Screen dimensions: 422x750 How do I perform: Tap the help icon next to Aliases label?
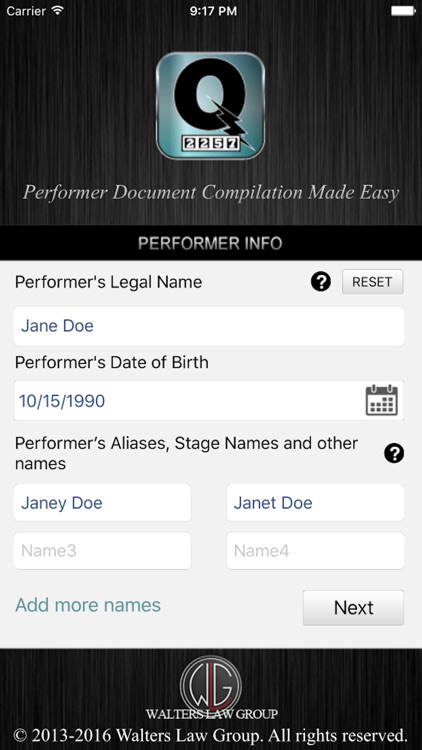tap(394, 453)
